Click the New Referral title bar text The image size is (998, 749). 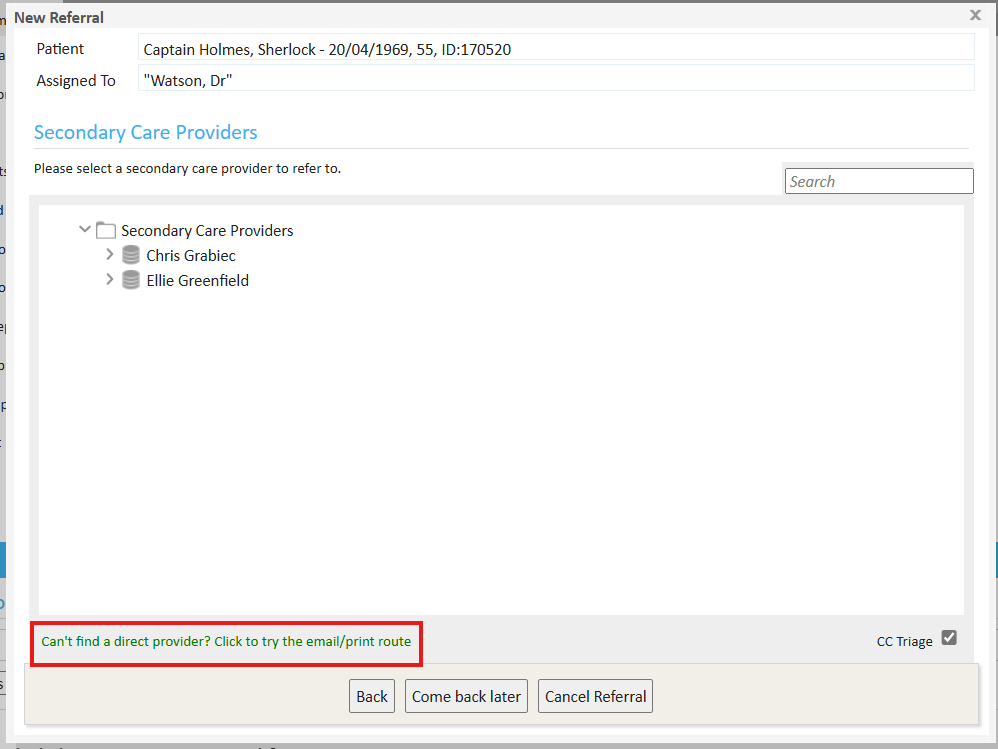tap(59, 17)
